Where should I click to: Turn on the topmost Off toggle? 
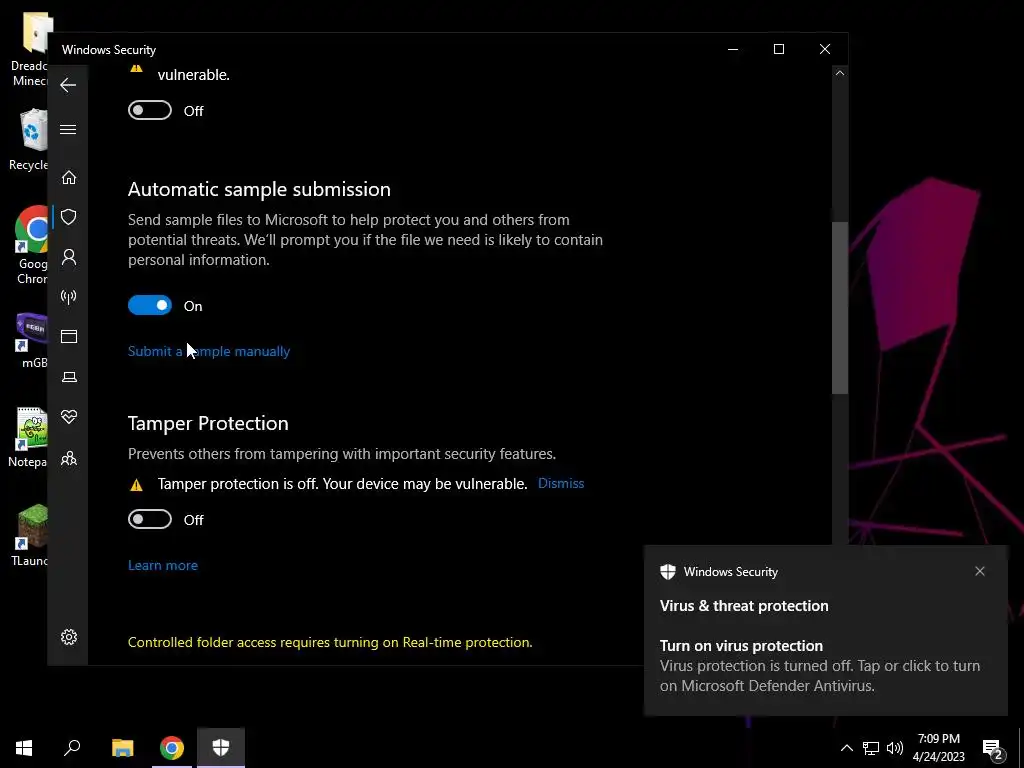coord(150,110)
